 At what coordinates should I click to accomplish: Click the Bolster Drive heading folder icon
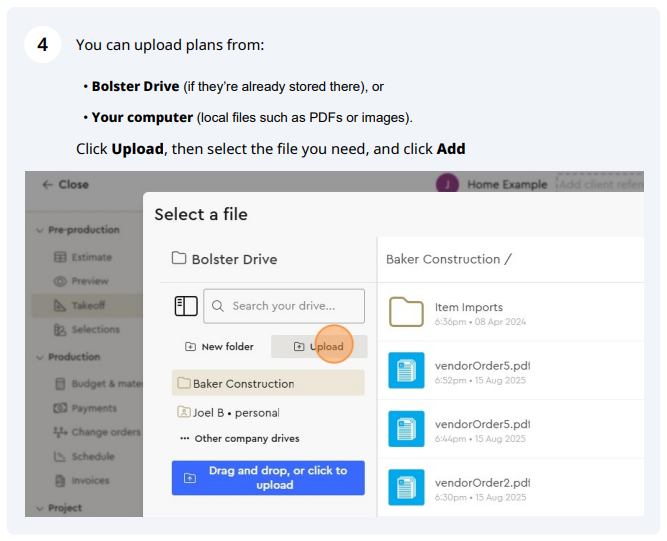coord(179,258)
